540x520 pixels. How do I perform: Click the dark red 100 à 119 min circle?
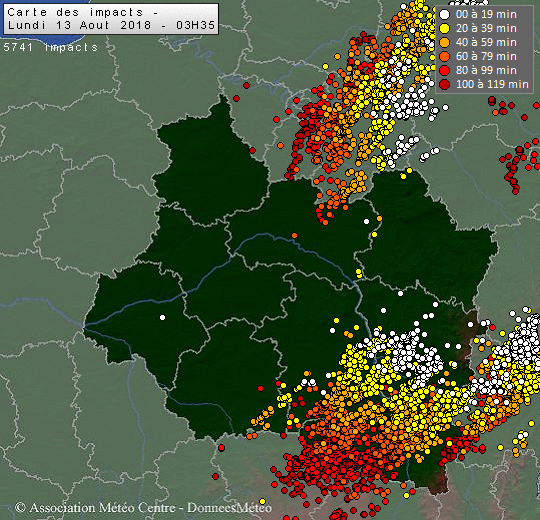click(x=445, y=84)
